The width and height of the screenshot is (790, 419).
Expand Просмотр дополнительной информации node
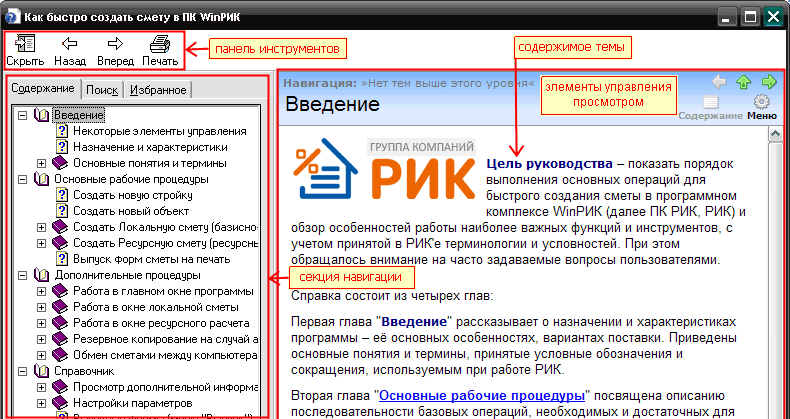41,387
